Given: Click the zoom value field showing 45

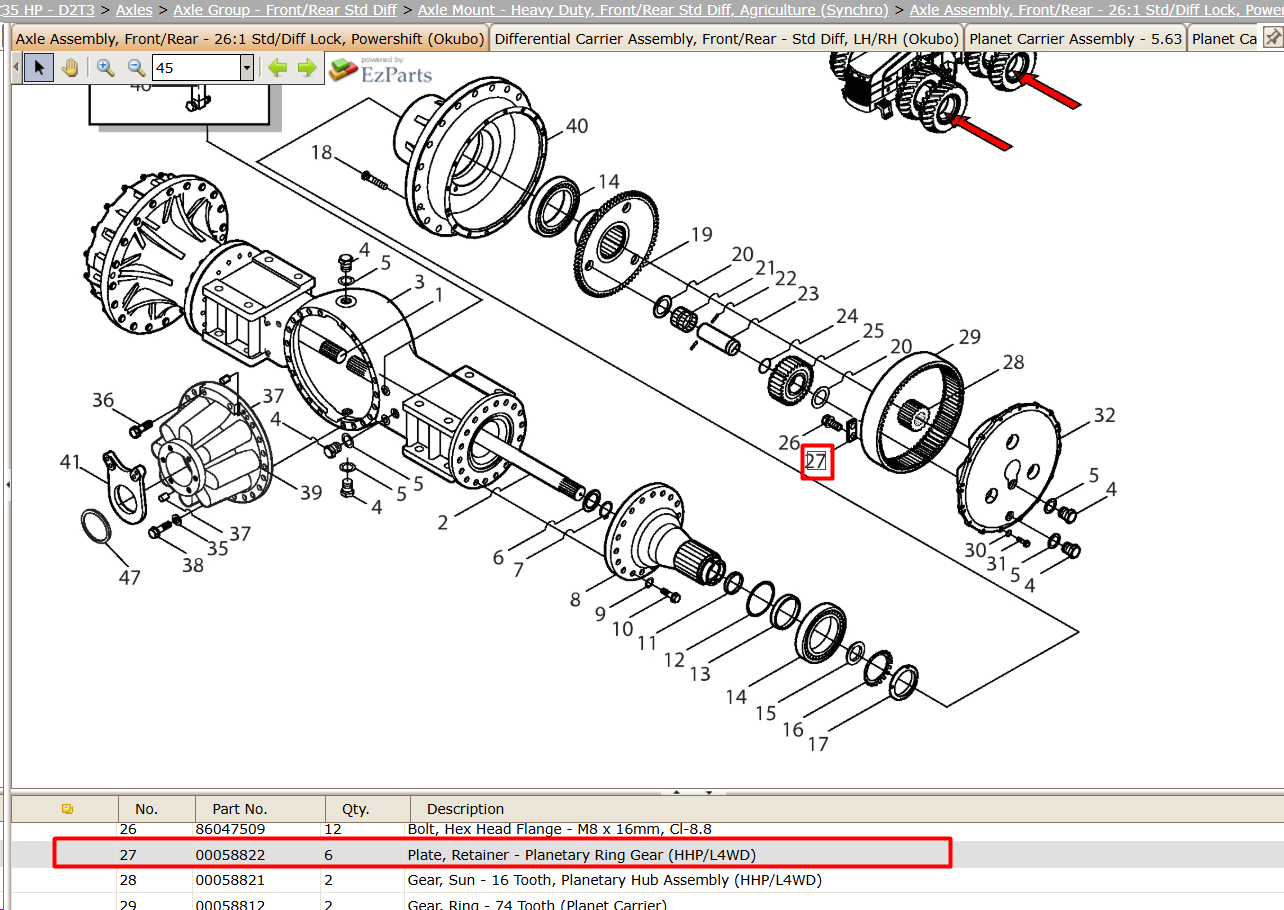Looking at the screenshot, I should tap(196, 68).
